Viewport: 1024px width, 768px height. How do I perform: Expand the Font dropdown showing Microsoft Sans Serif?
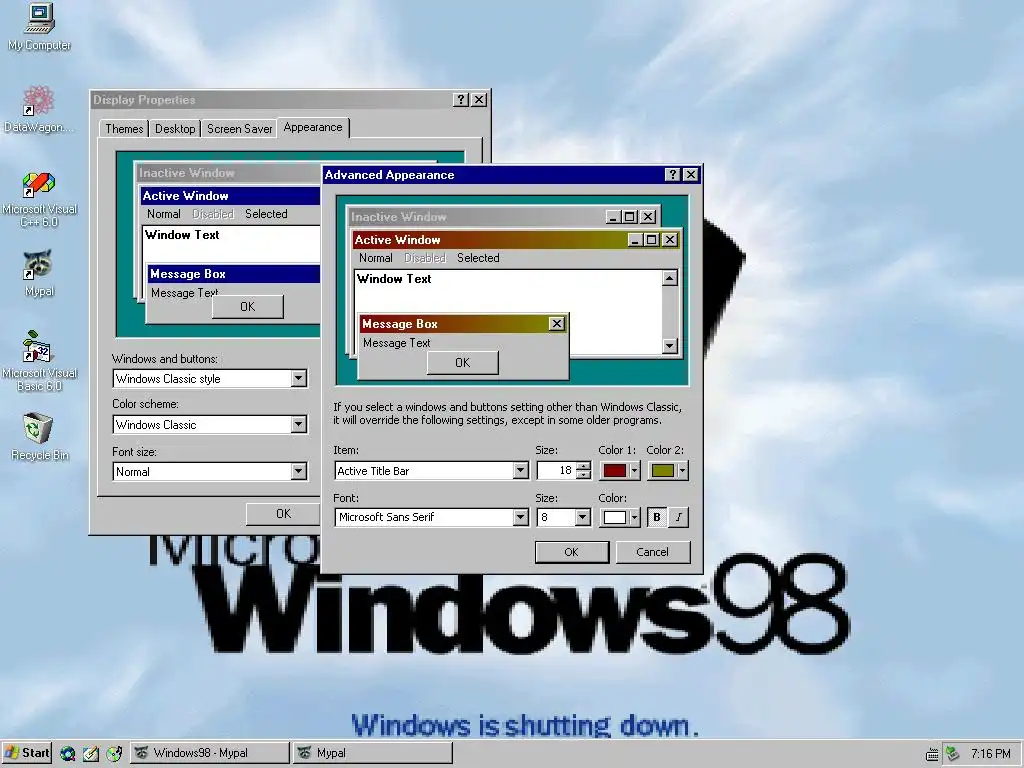click(x=520, y=517)
